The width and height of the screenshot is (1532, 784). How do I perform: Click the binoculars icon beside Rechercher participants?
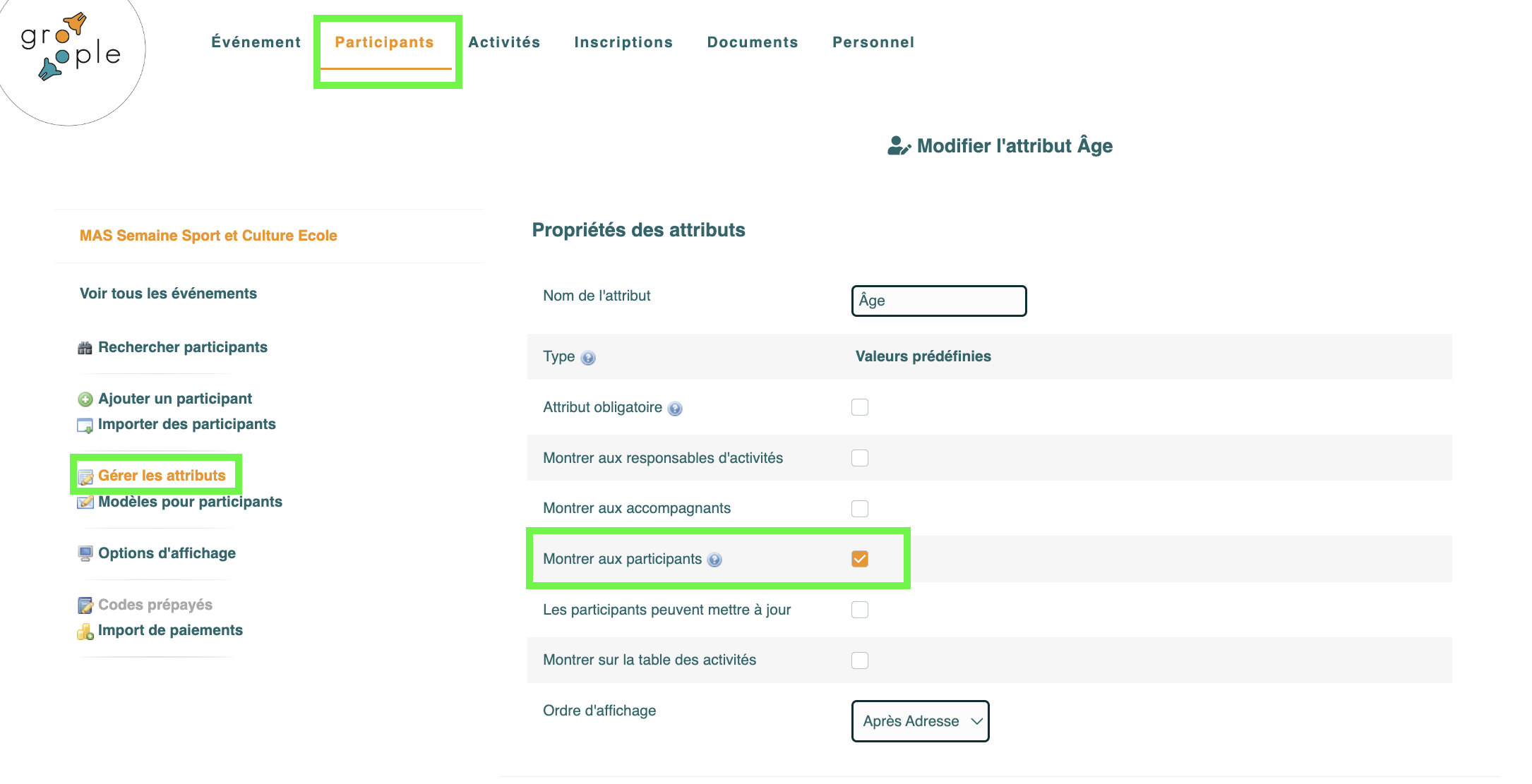point(85,348)
